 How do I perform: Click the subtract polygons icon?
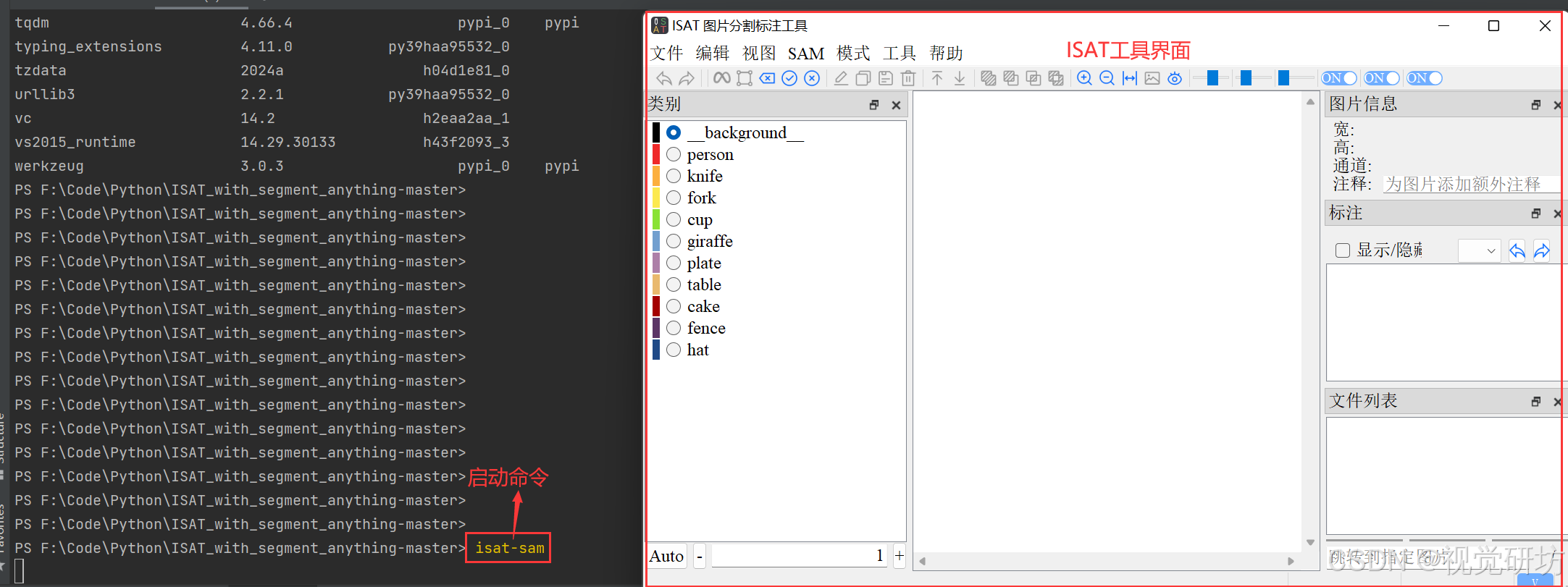(x=1011, y=78)
